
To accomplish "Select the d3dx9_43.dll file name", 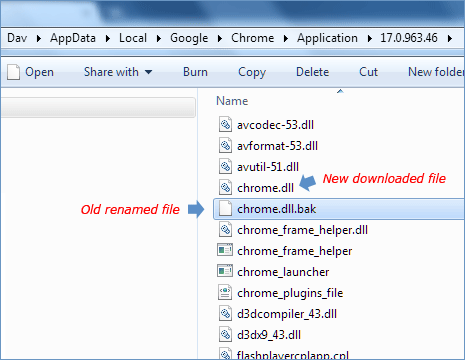I will pyautogui.click(x=269, y=335).
